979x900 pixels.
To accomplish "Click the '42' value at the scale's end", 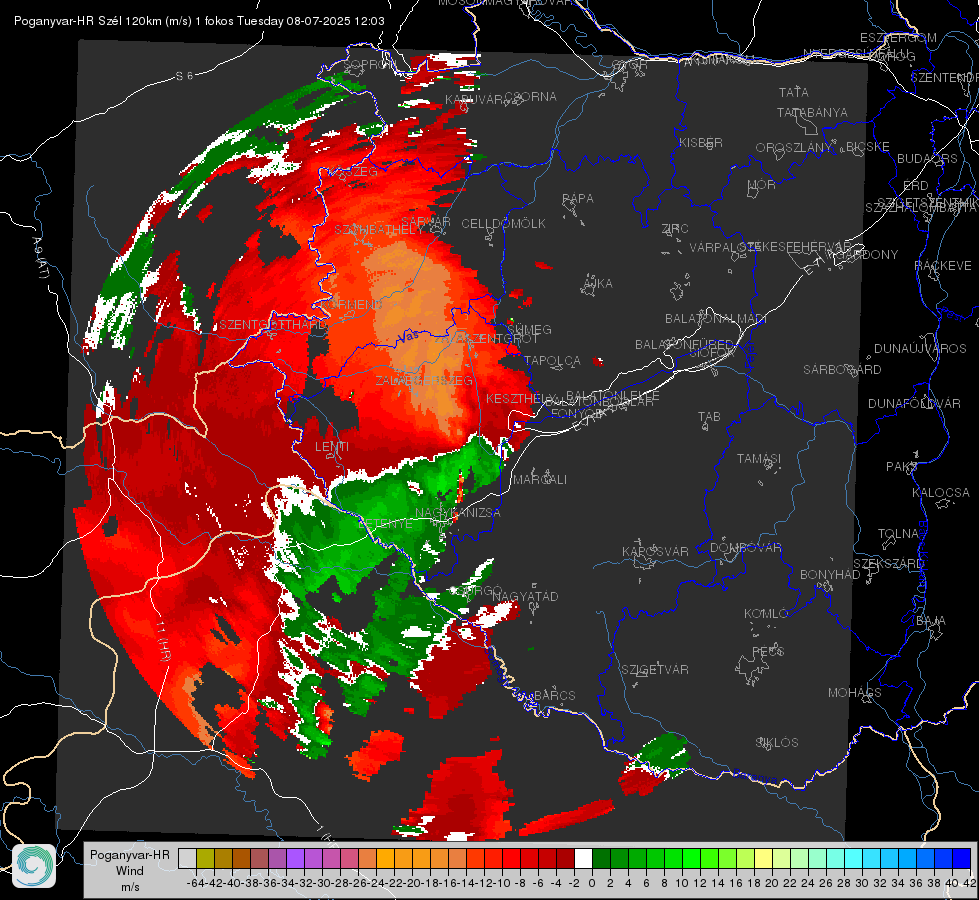I will tap(969, 883).
